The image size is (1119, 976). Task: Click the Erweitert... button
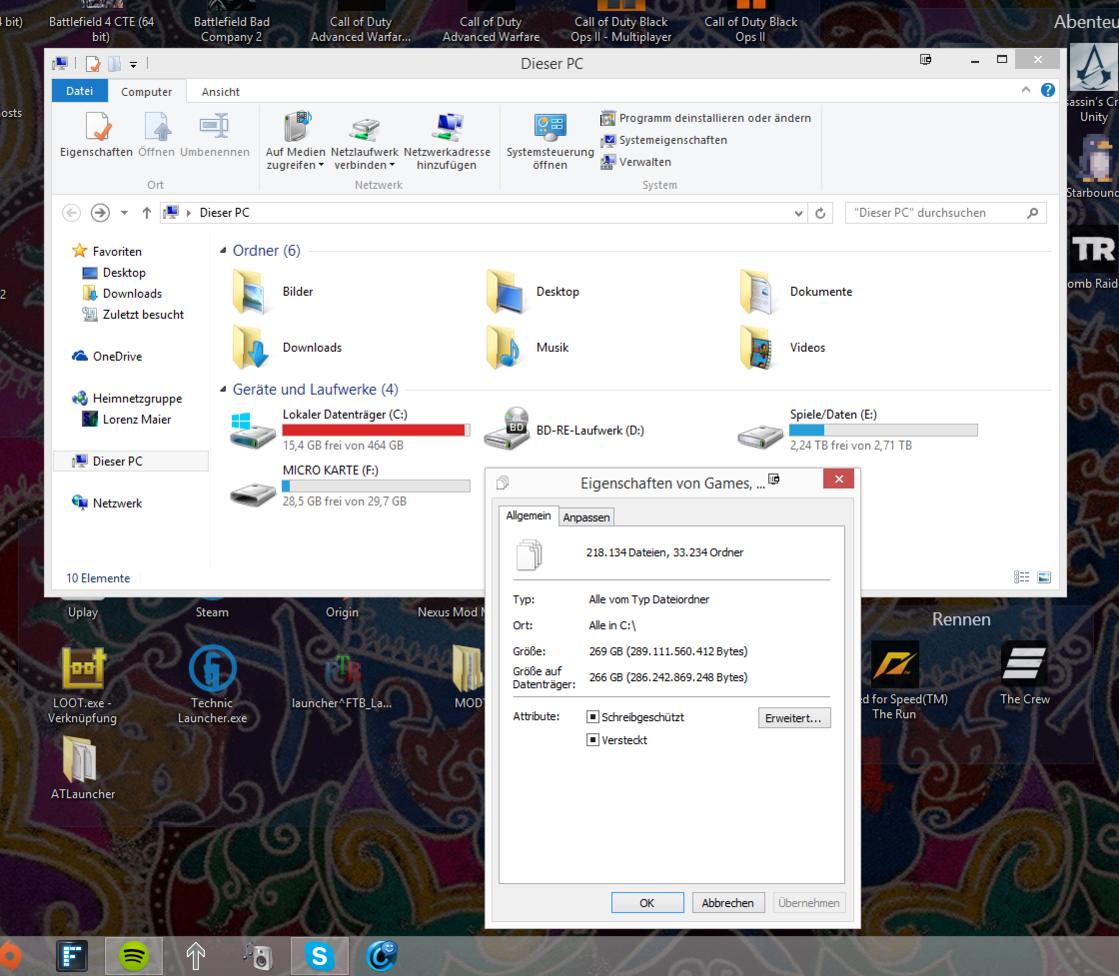[x=794, y=718]
